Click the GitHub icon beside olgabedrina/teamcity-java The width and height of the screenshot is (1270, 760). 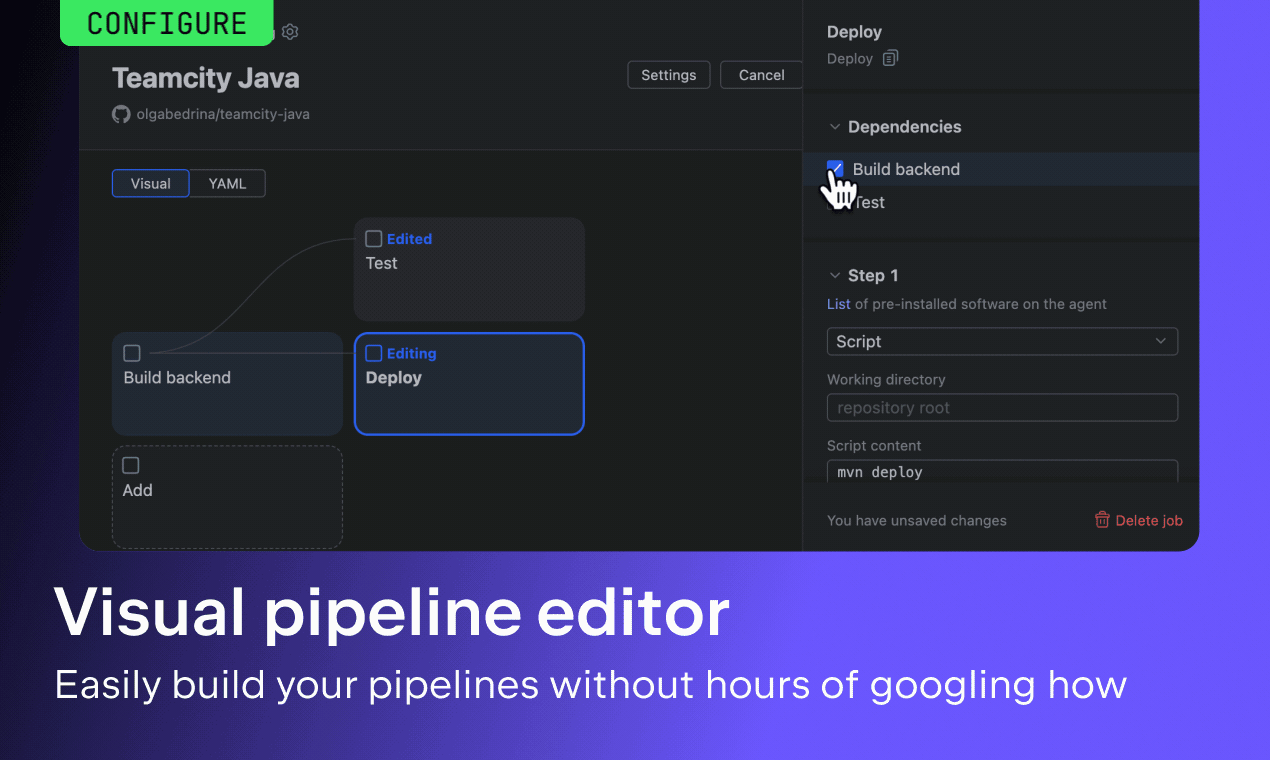click(x=121, y=114)
